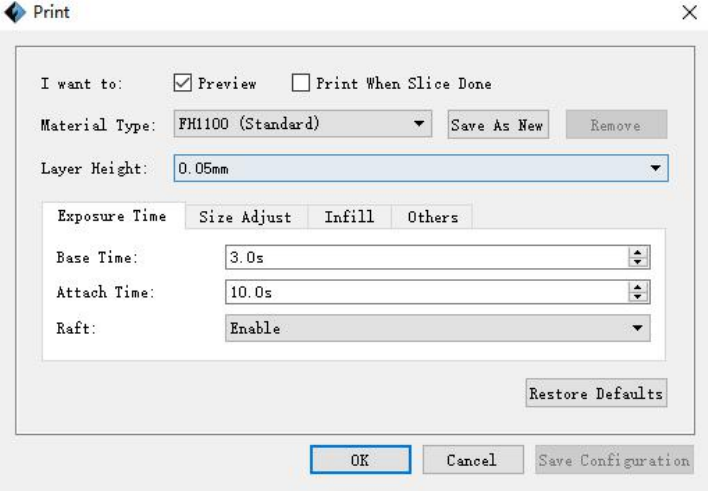This screenshot has height=491, width=708.
Task: Select the Exposure Time tab
Action: click(x=112, y=217)
